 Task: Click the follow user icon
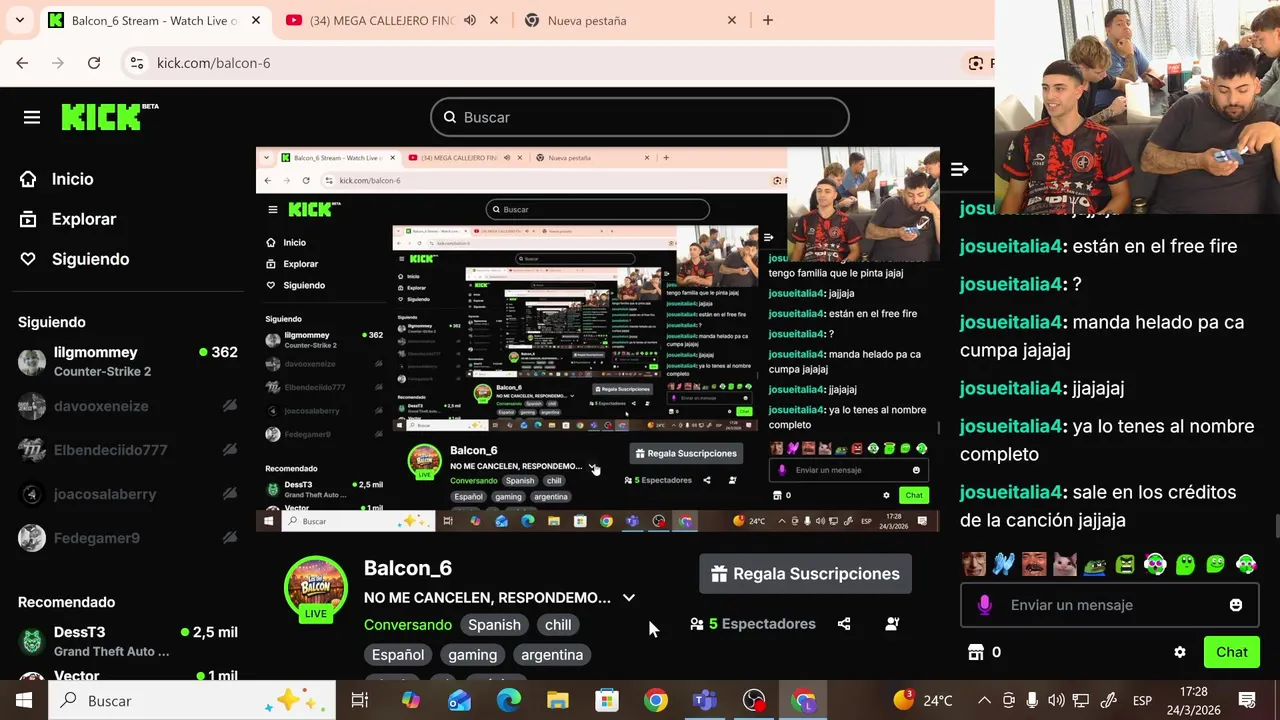(892, 624)
